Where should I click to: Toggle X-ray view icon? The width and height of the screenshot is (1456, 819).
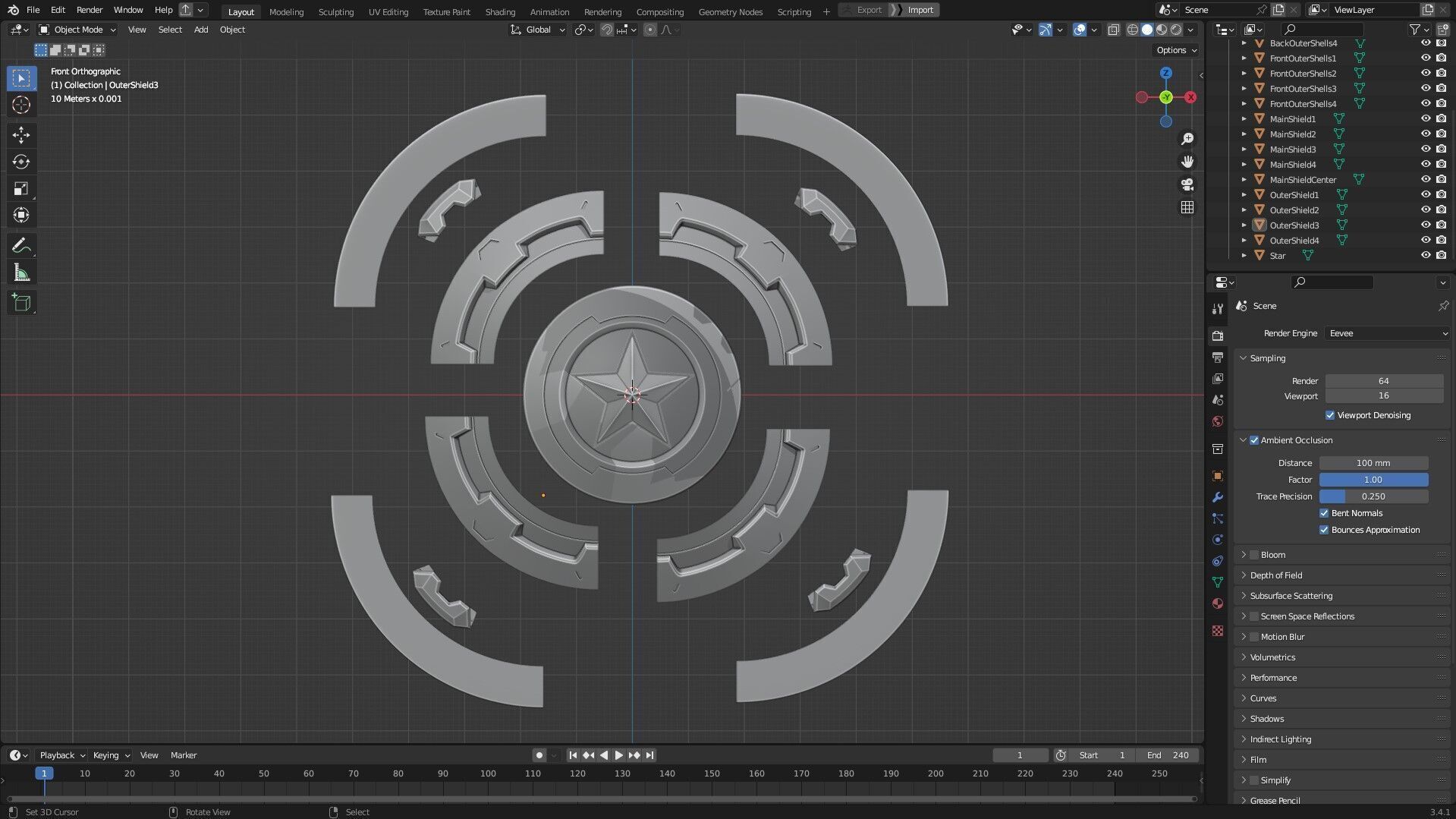coord(1113,30)
